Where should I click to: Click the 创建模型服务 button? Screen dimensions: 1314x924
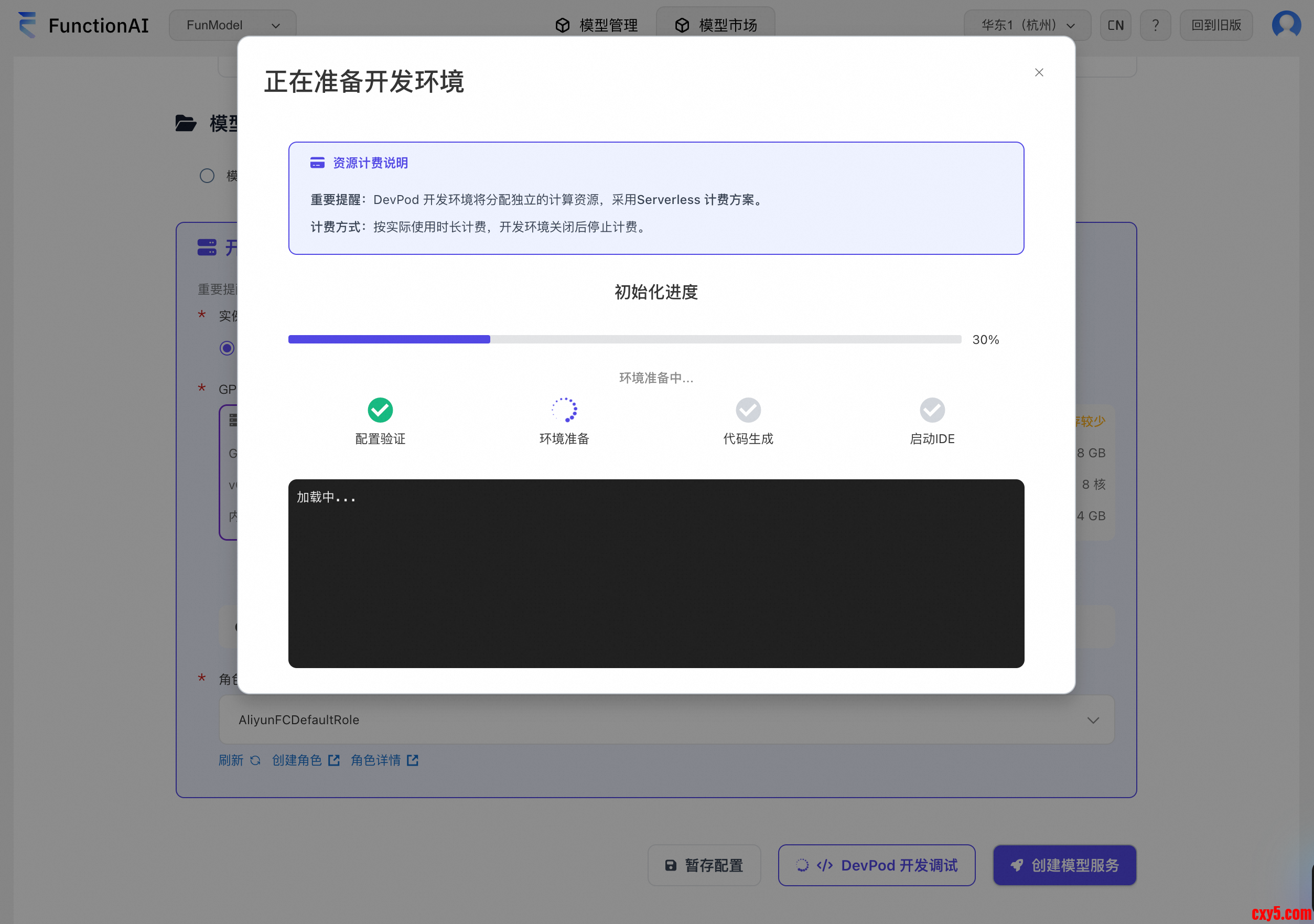(x=1064, y=865)
